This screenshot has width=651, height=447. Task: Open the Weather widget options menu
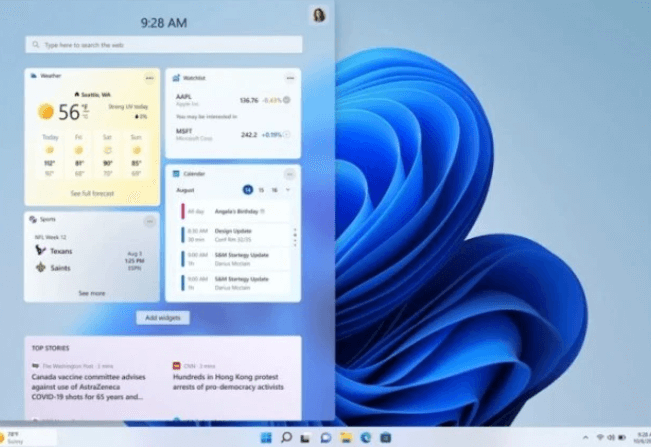click(149, 78)
